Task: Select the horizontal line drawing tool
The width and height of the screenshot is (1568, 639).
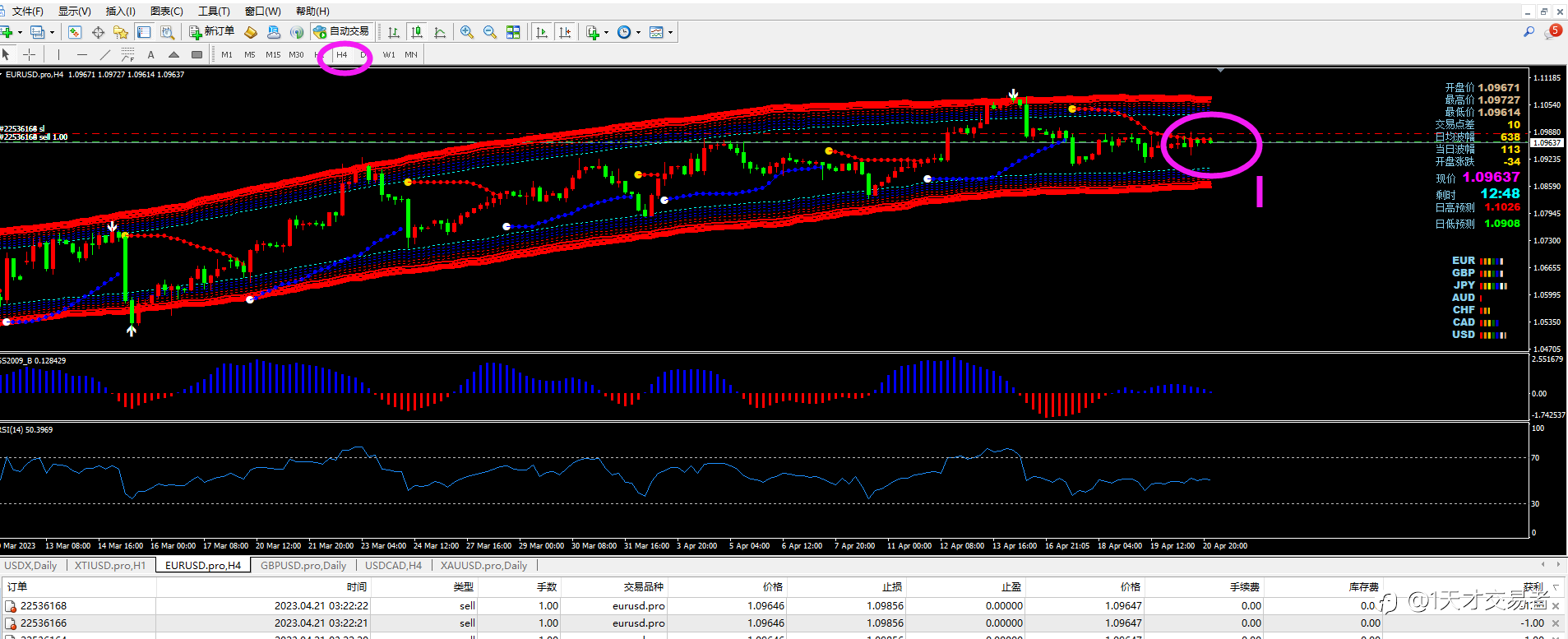Action: click(x=81, y=54)
